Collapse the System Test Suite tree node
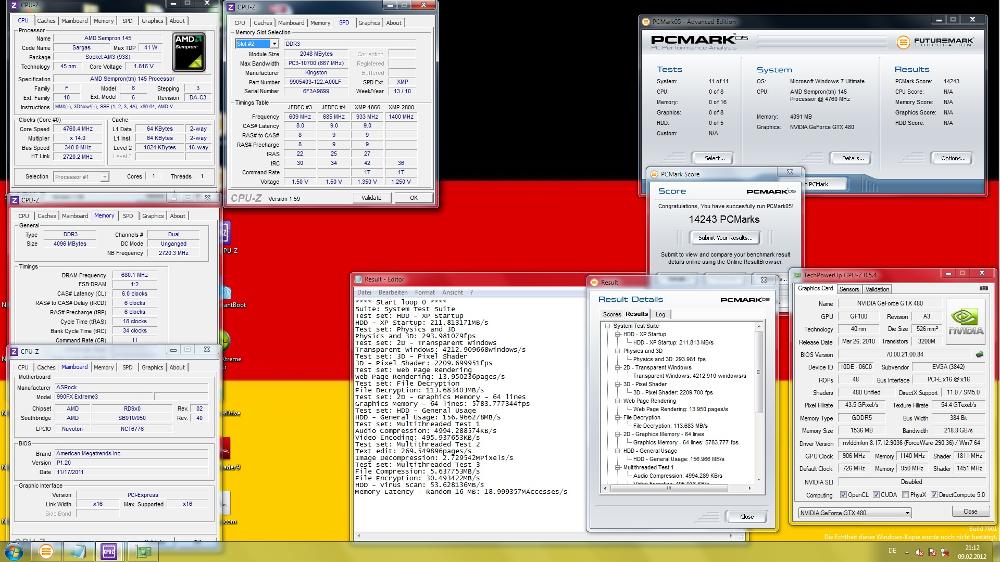This screenshot has width=1000, height=562. tap(608, 326)
